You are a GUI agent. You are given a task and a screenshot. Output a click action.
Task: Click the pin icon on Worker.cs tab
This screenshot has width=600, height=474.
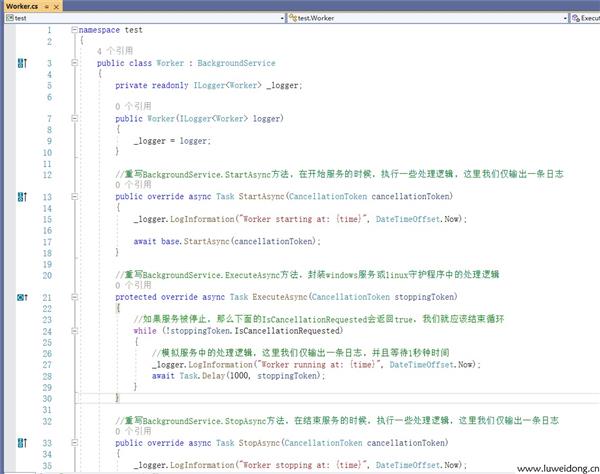46,5
